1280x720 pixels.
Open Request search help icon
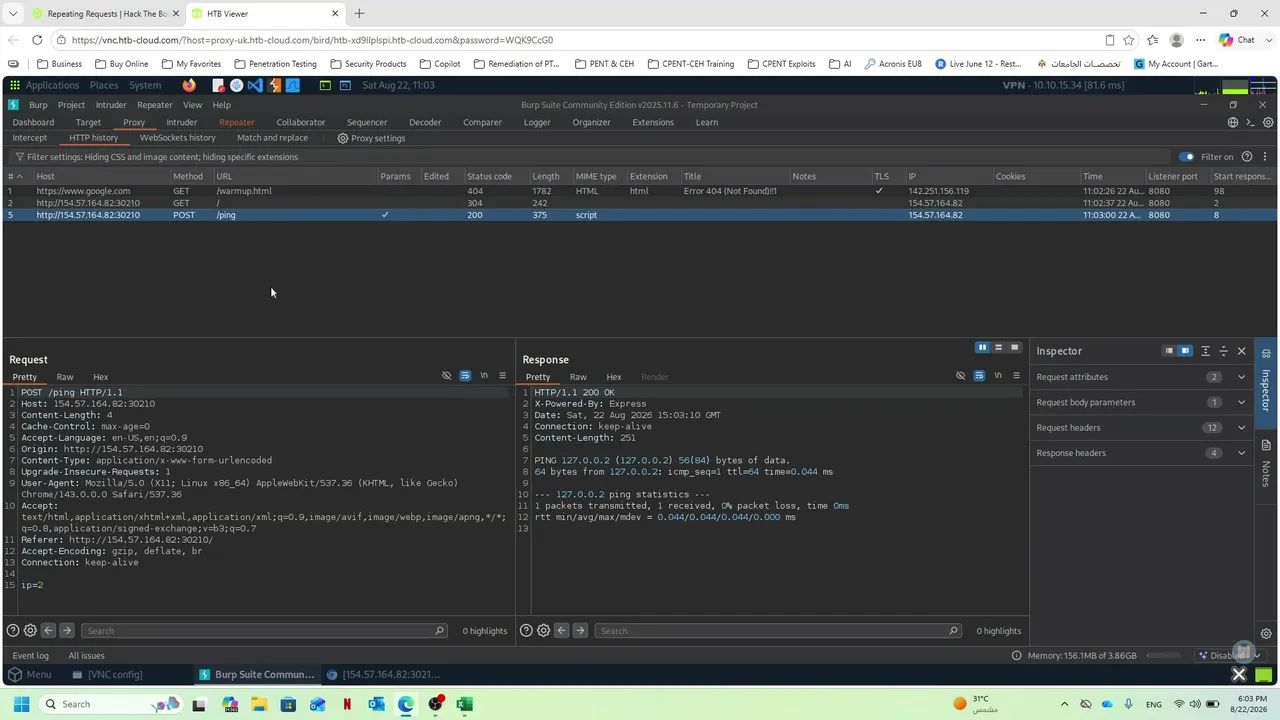pos(13,631)
